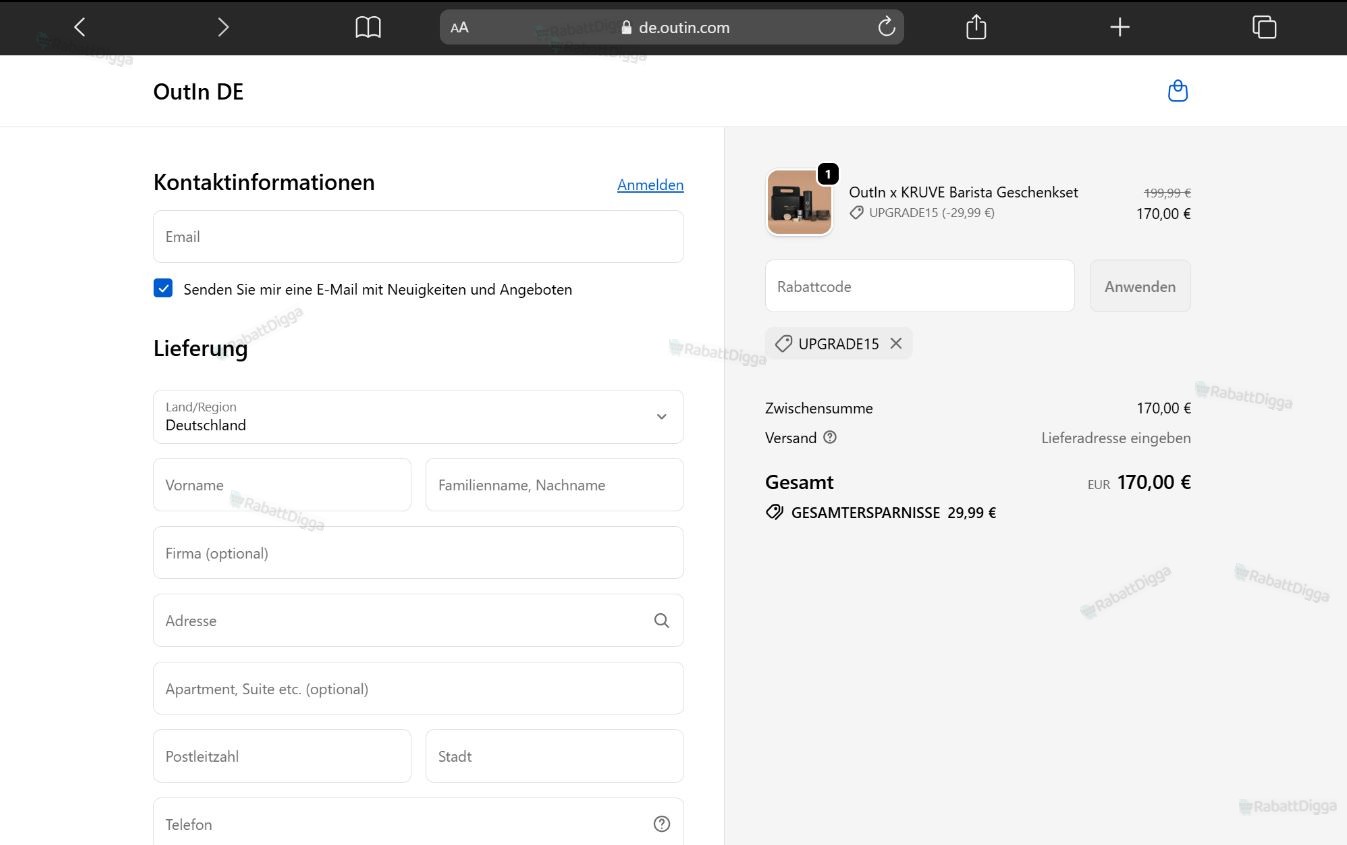Click the Anmelden link
This screenshot has height=845, width=1347.
[x=650, y=184]
